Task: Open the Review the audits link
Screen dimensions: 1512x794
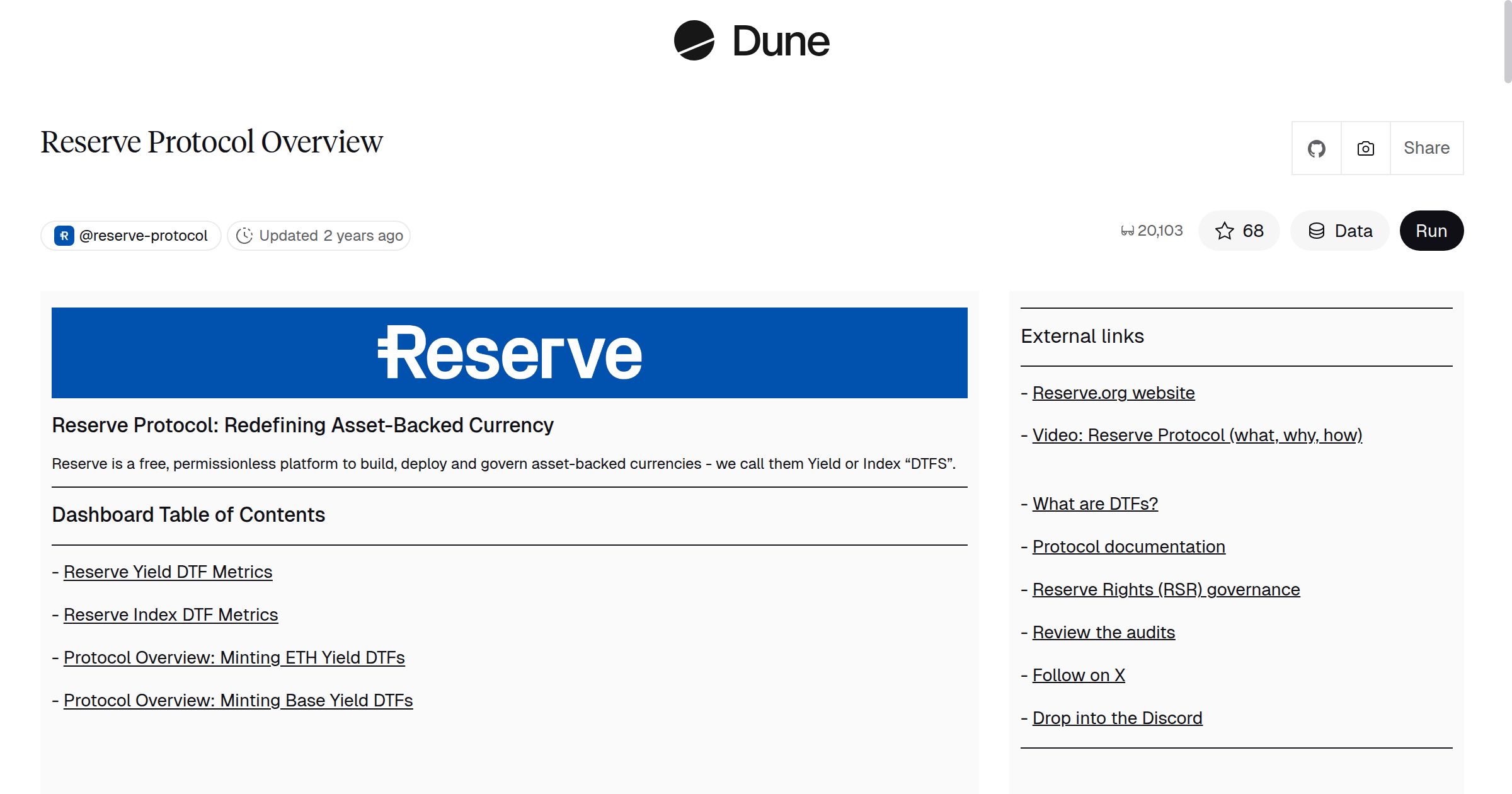Action: click(1103, 632)
